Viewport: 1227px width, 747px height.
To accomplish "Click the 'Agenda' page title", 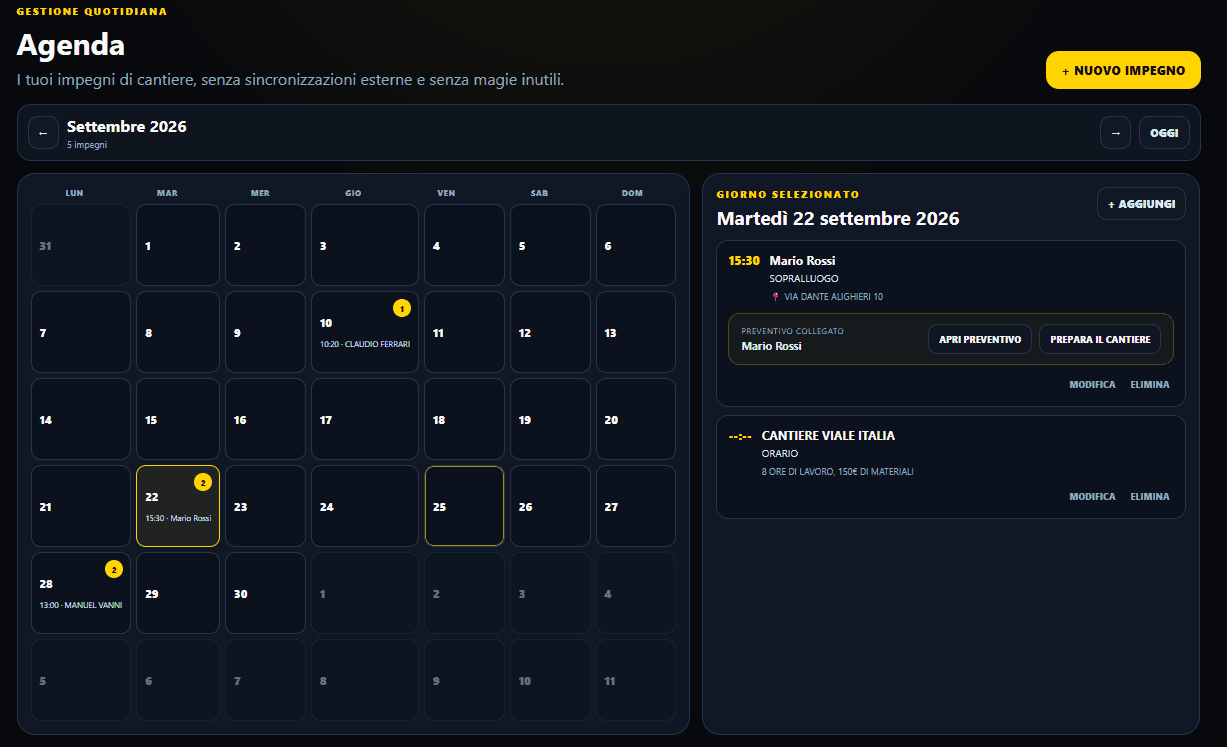I will (71, 45).
